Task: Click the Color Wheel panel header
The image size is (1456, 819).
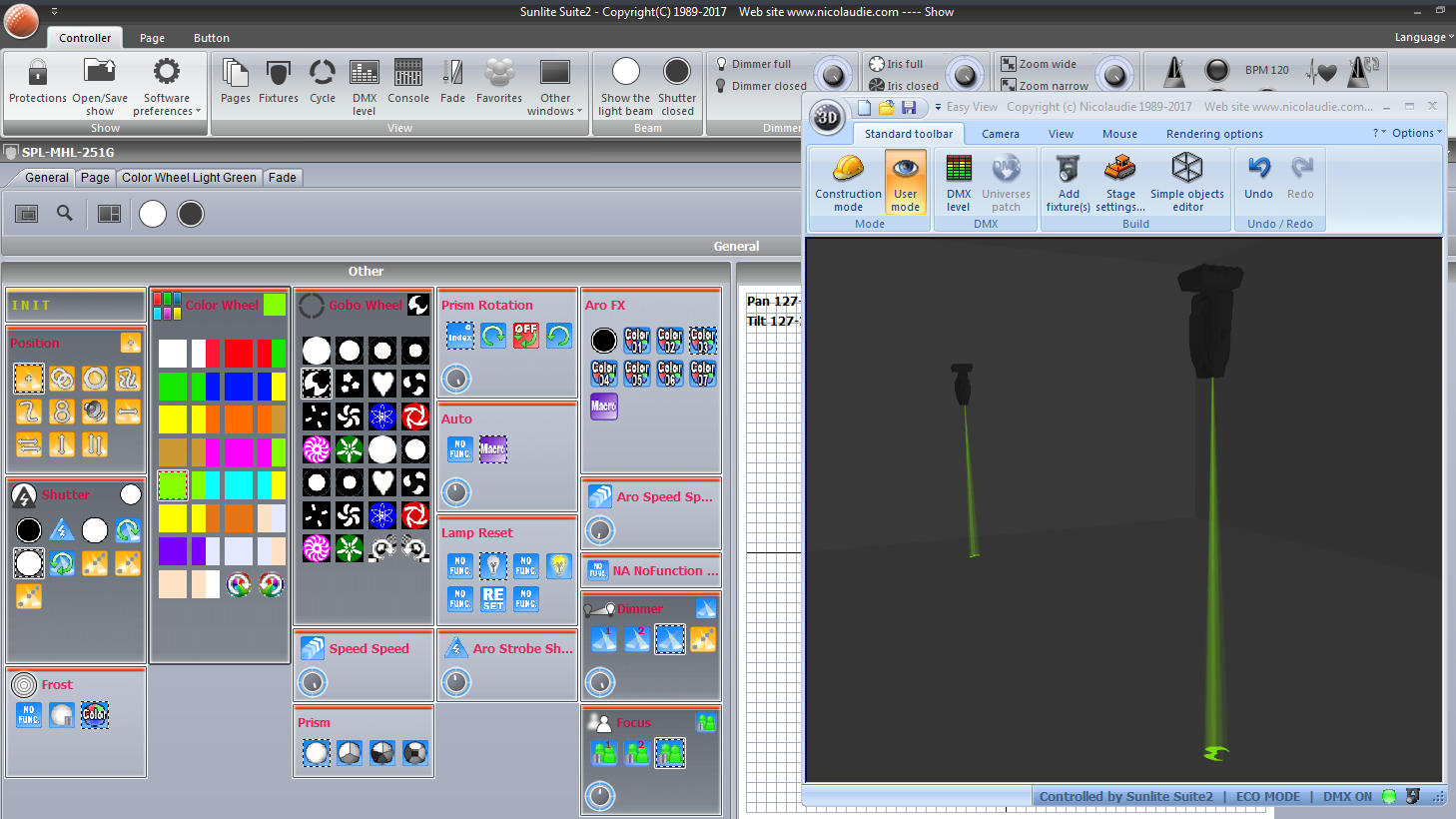Action: click(x=220, y=305)
